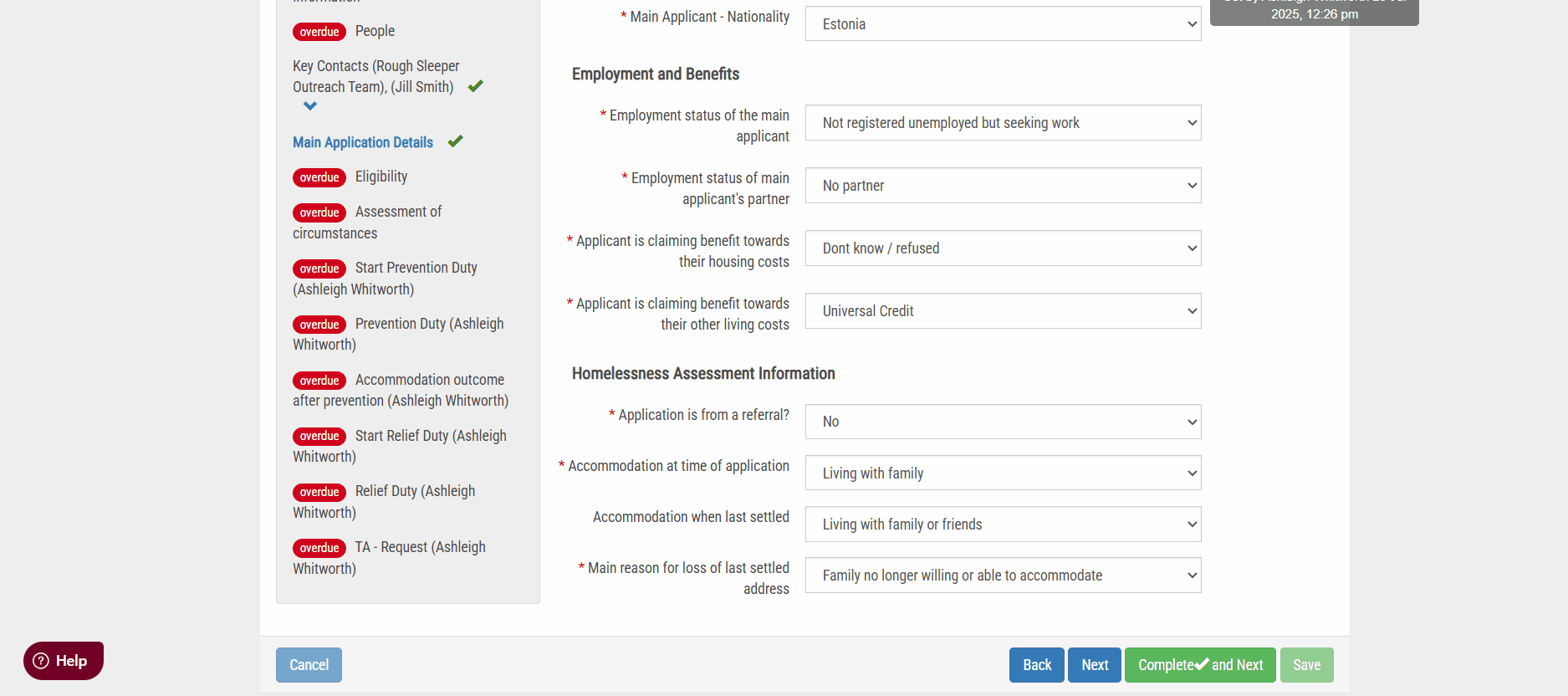Go to the Assessment of circumstances step

[398, 212]
